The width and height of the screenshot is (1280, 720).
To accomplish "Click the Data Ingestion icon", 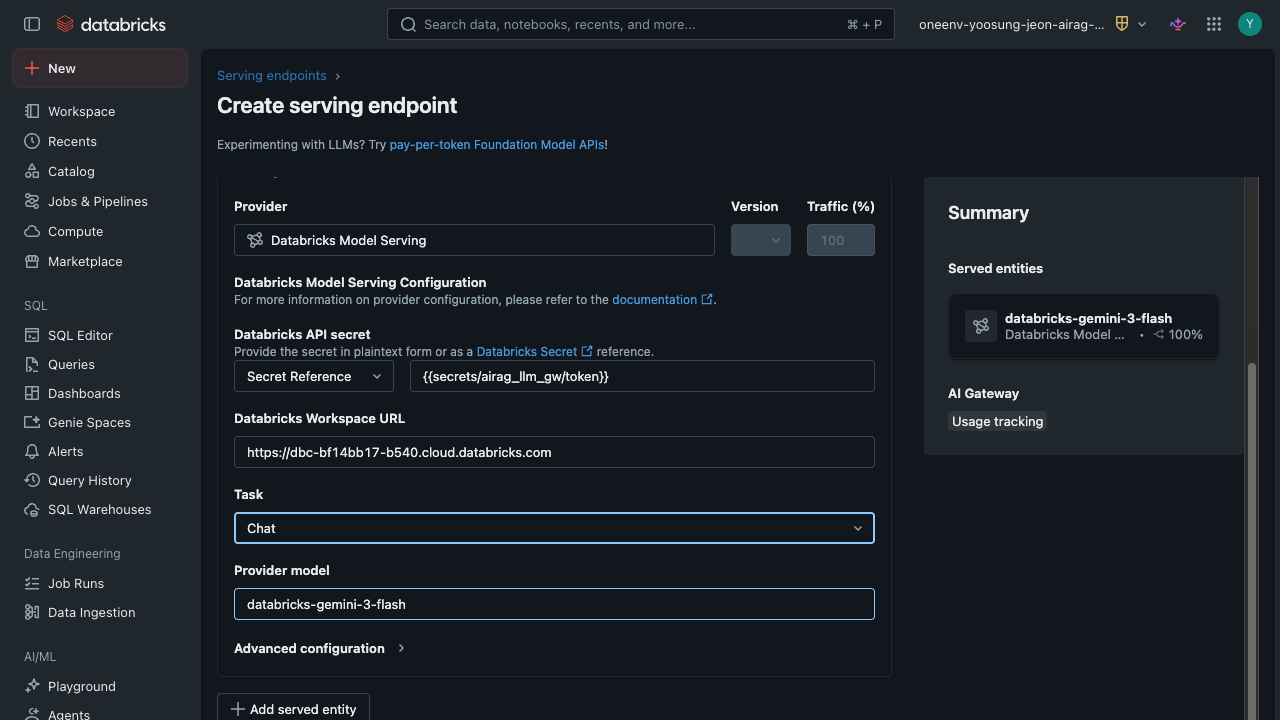I will [x=32, y=612].
